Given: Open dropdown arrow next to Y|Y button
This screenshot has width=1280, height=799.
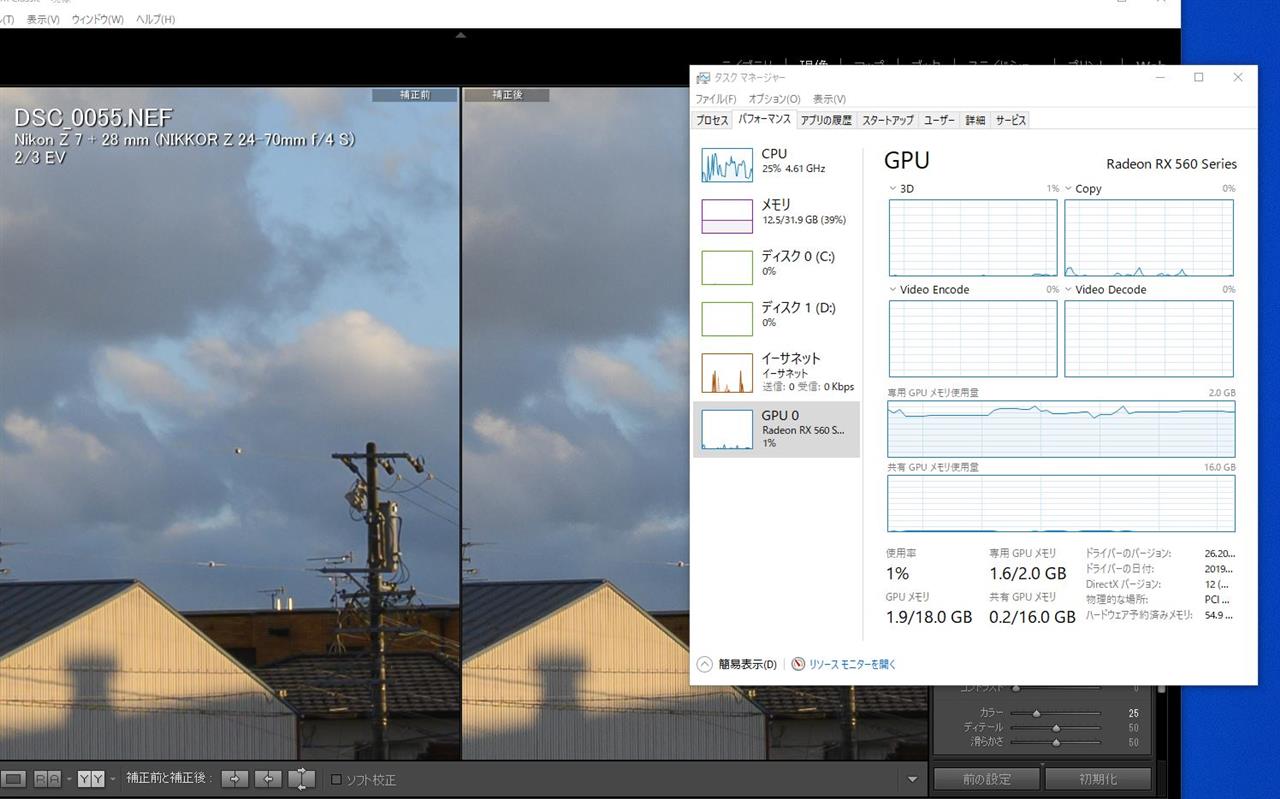Looking at the screenshot, I should coord(113,778).
